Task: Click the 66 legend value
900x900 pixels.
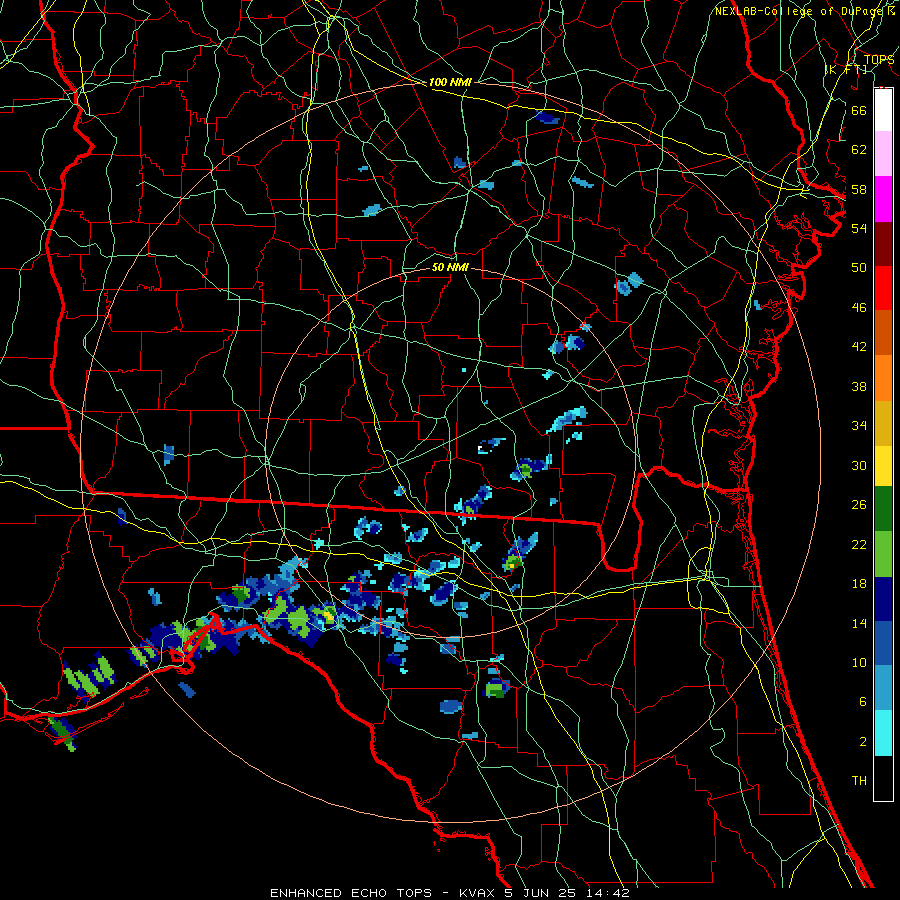Action: (x=859, y=111)
